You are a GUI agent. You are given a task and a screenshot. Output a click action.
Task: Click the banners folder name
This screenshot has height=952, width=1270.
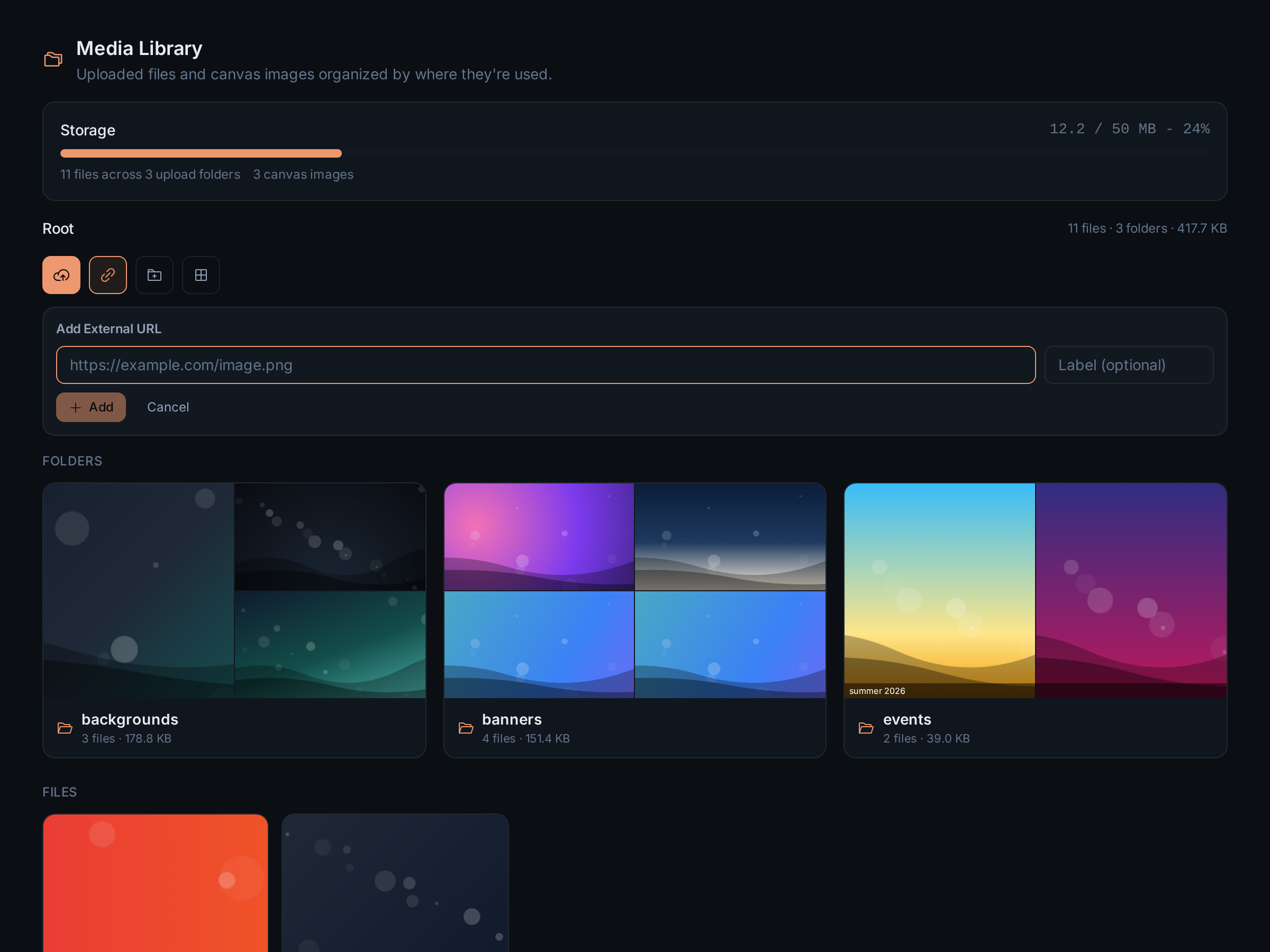click(x=512, y=719)
